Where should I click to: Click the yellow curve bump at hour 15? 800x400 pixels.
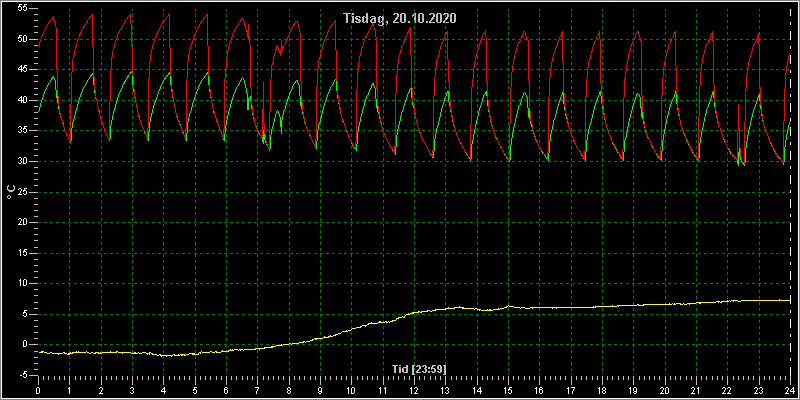click(x=509, y=306)
